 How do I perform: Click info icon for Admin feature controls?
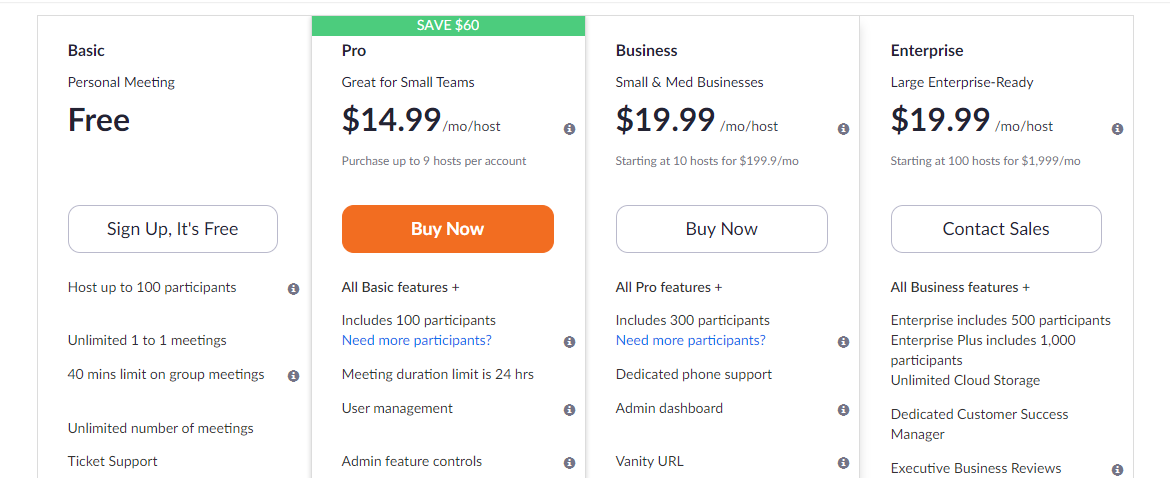point(569,463)
